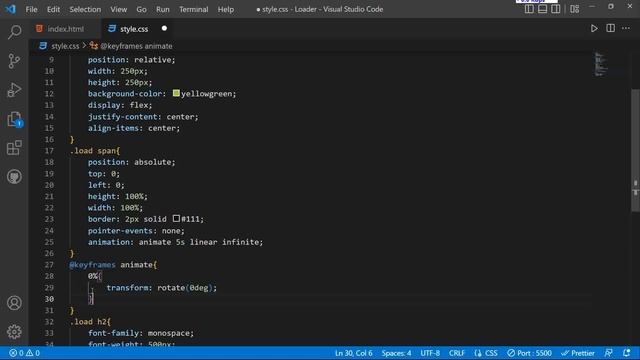Click @keyframes animate breadcrumb item
The image size is (640, 360).
point(136,46)
